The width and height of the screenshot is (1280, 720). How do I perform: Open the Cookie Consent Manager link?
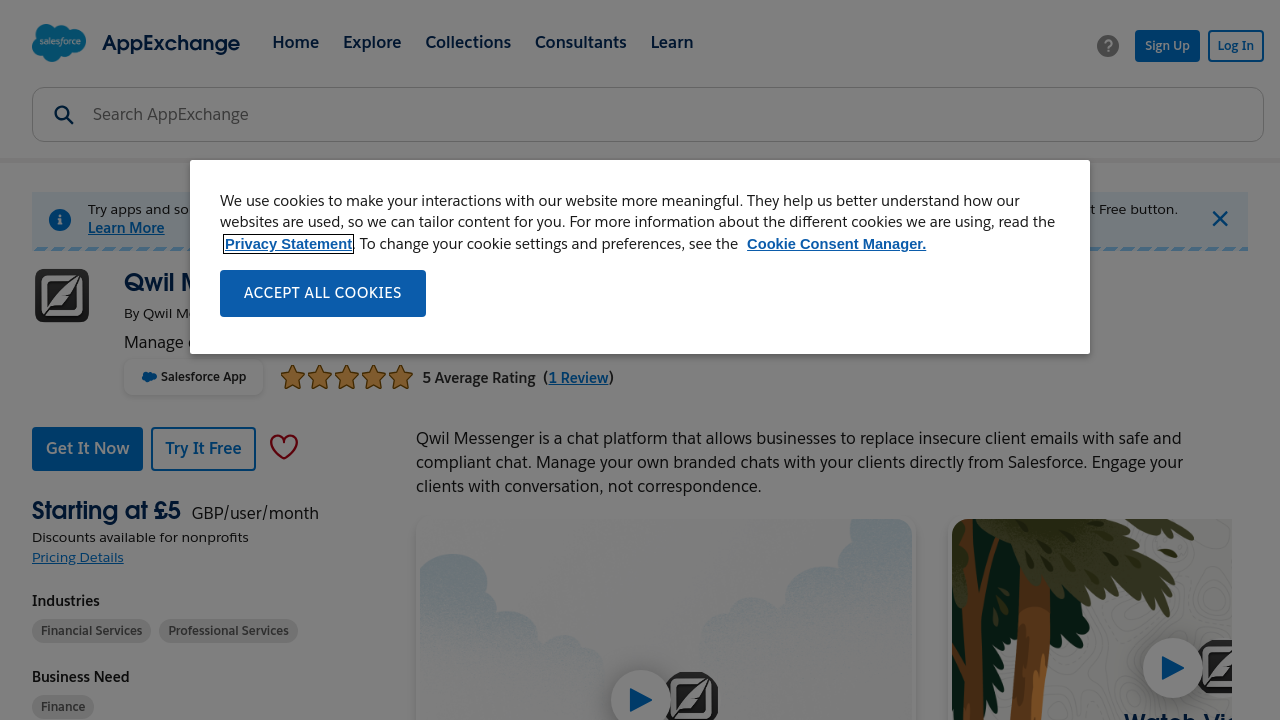tap(836, 244)
